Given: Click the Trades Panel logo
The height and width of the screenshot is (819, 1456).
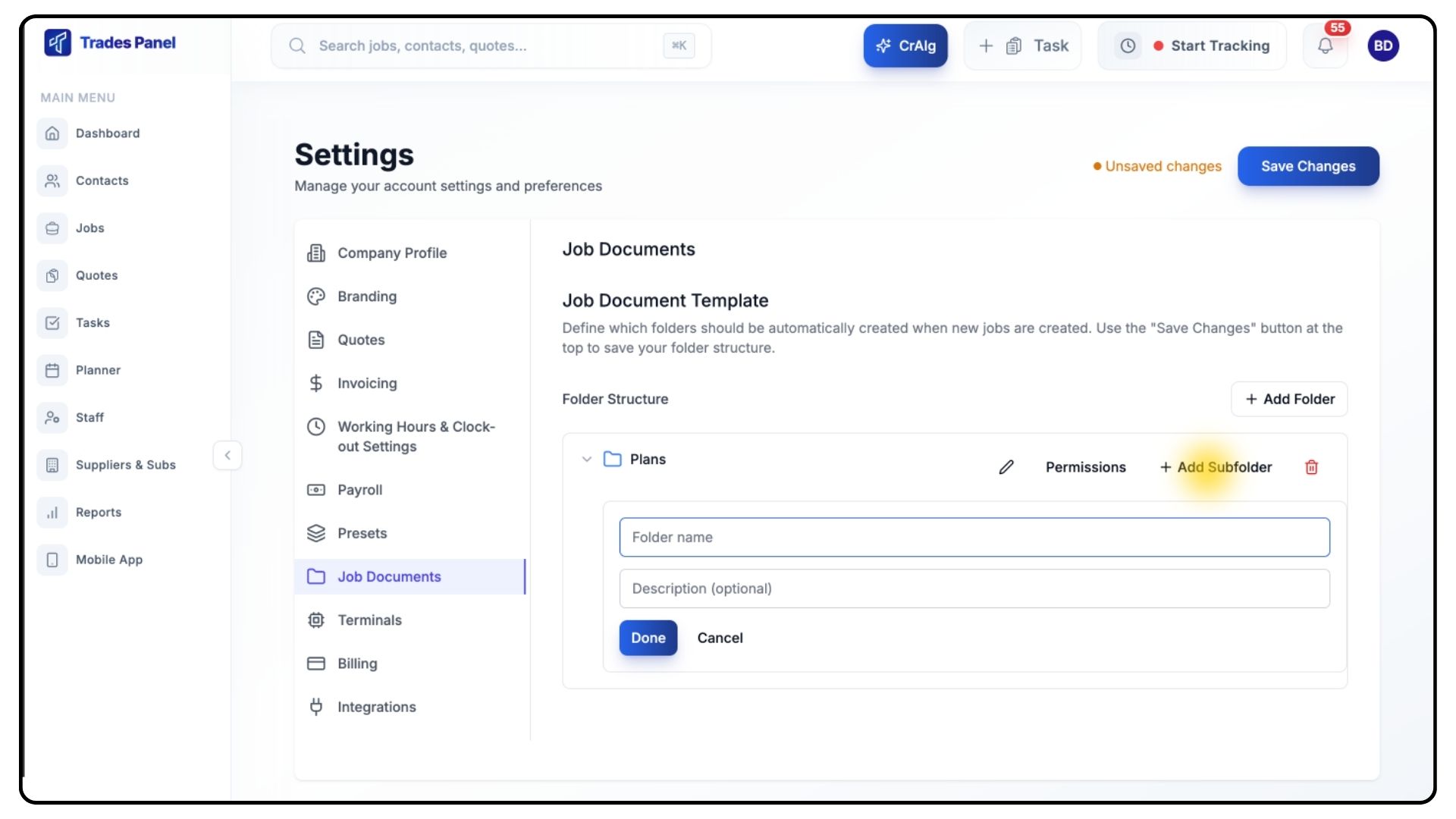Looking at the screenshot, I should click(110, 42).
